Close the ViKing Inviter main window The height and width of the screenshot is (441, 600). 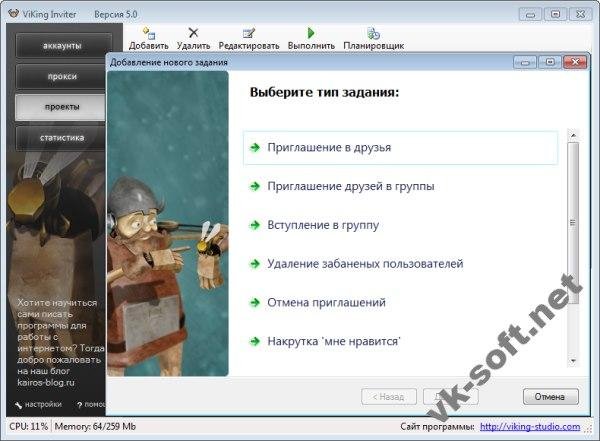(580, 15)
